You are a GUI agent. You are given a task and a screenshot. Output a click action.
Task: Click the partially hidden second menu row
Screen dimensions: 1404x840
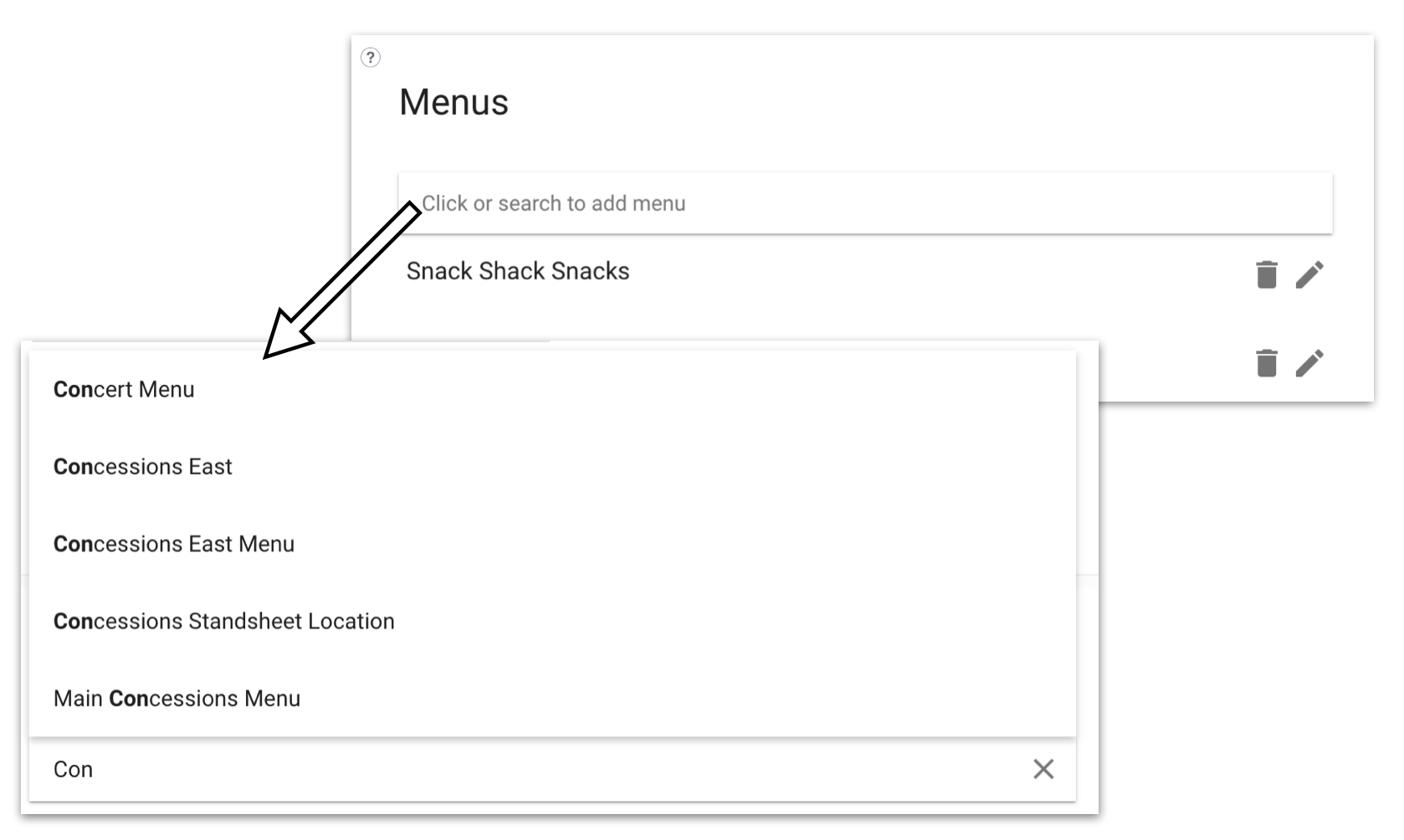click(1236, 362)
